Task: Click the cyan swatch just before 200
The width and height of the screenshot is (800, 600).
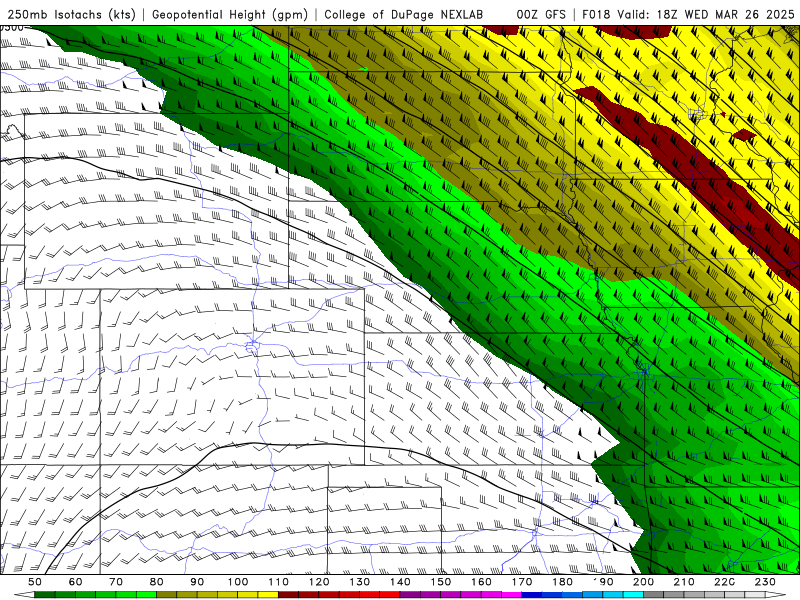Action: point(633,595)
